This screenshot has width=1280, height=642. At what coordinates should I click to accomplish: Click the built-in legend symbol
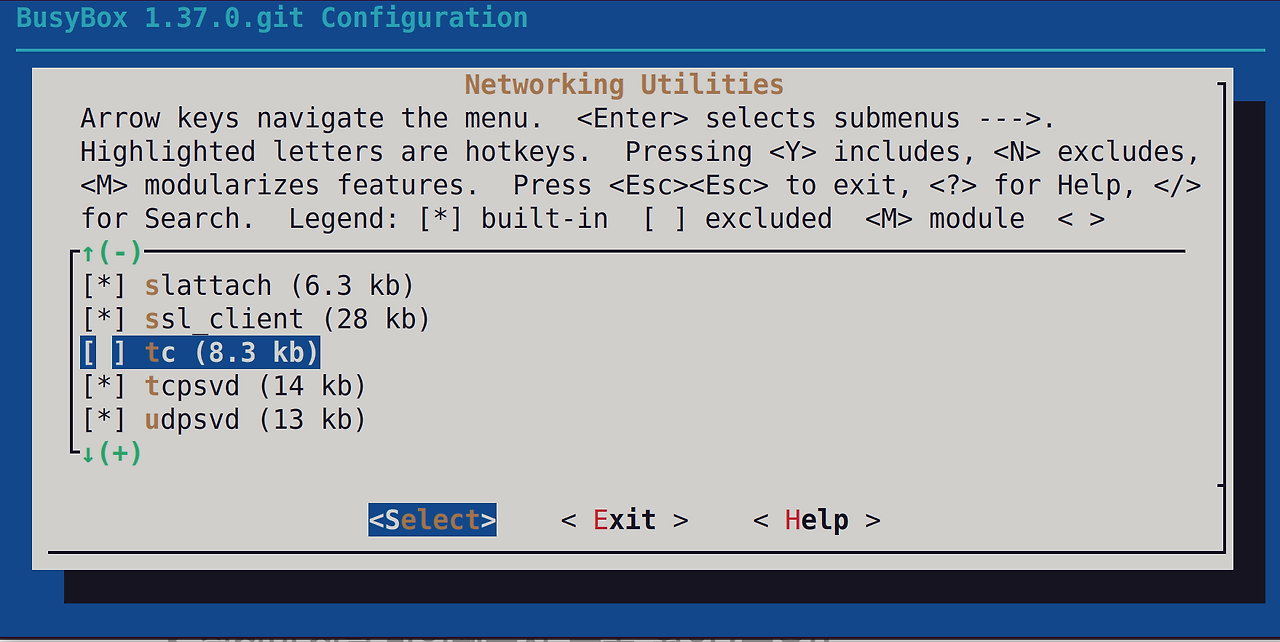click(440, 219)
